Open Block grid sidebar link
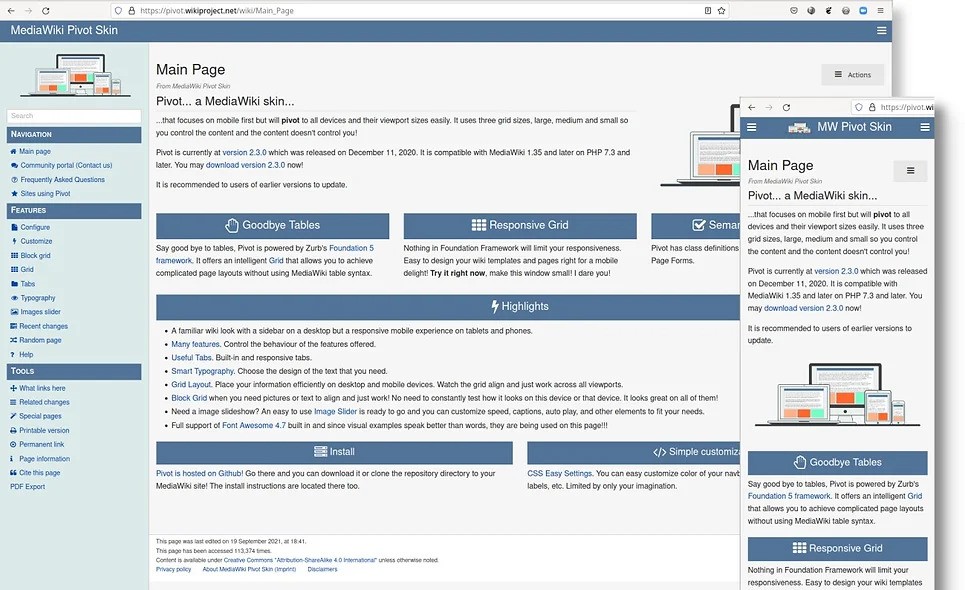The height and width of the screenshot is (590, 965). pos(35,255)
